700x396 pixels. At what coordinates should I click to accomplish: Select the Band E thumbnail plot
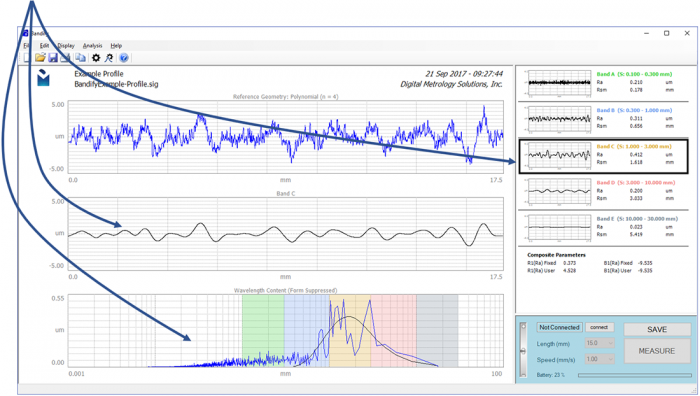tap(558, 228)
